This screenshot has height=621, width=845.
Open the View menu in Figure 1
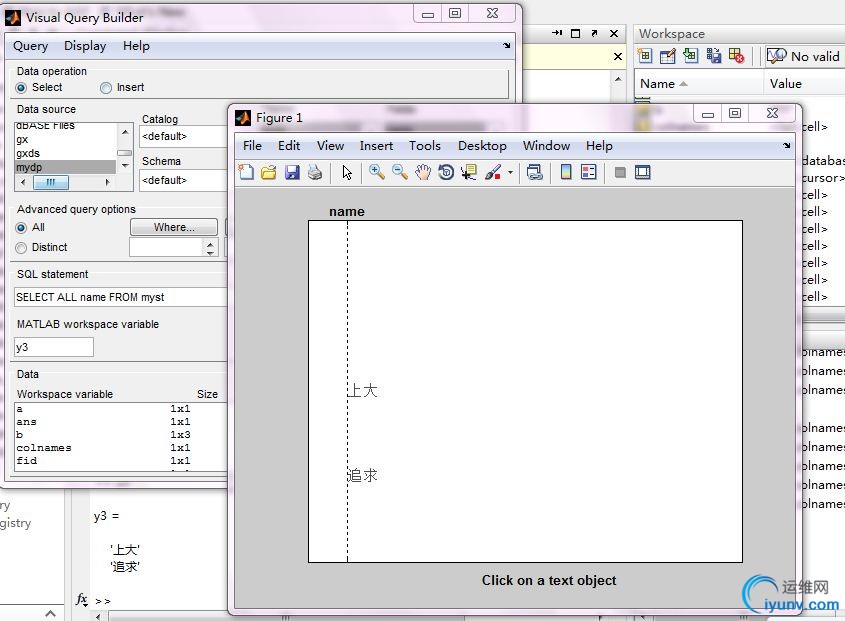(330, 146)
